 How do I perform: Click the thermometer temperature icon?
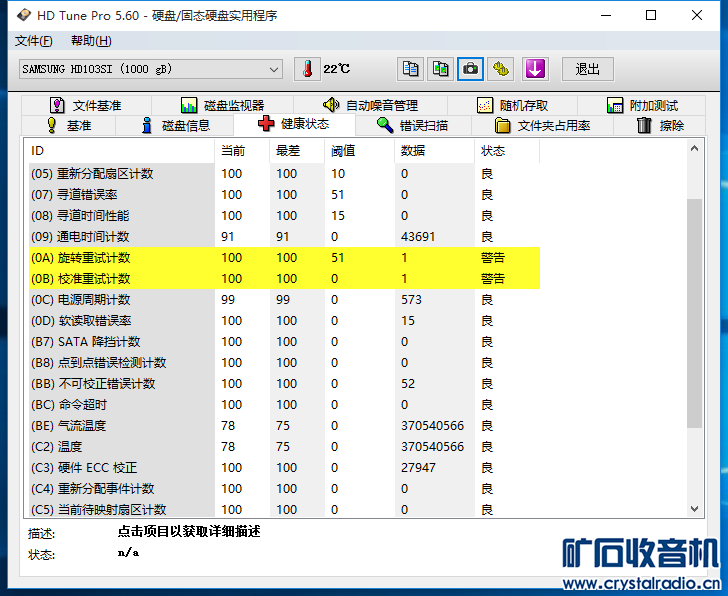click(307, 69)
